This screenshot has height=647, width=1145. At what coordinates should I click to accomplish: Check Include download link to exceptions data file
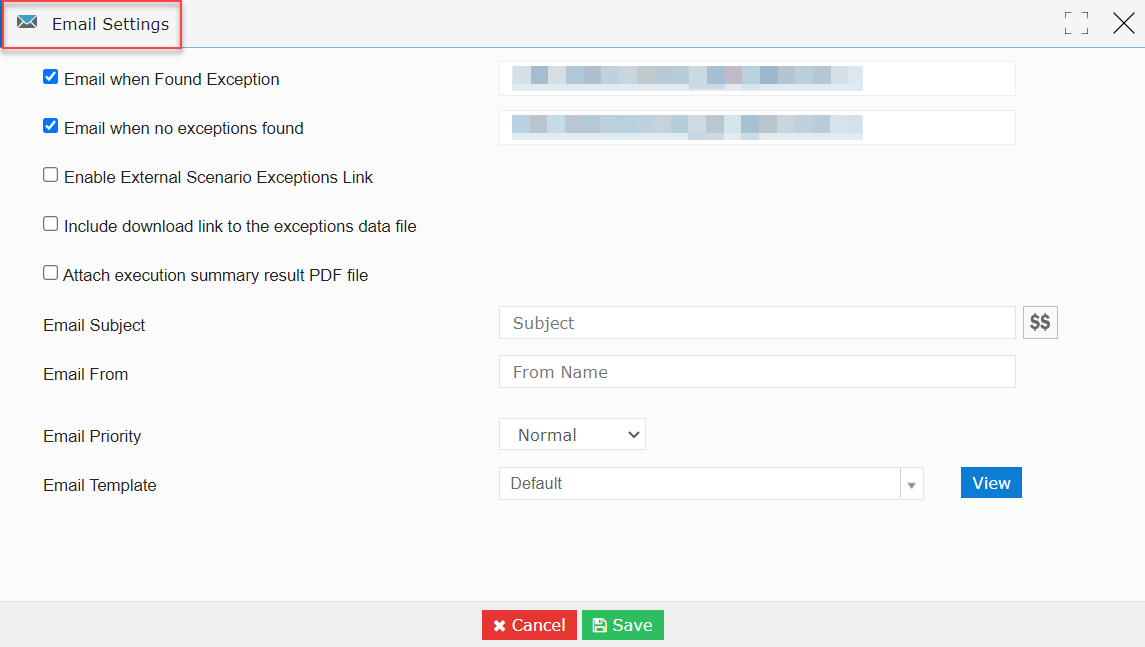[x=50, y=223]
